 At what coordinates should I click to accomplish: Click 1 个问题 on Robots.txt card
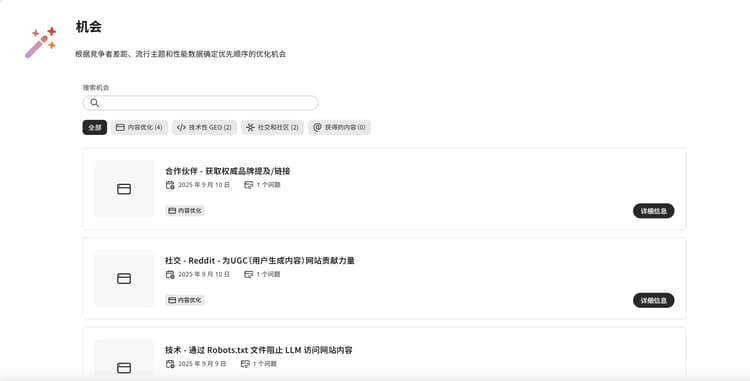265,364
